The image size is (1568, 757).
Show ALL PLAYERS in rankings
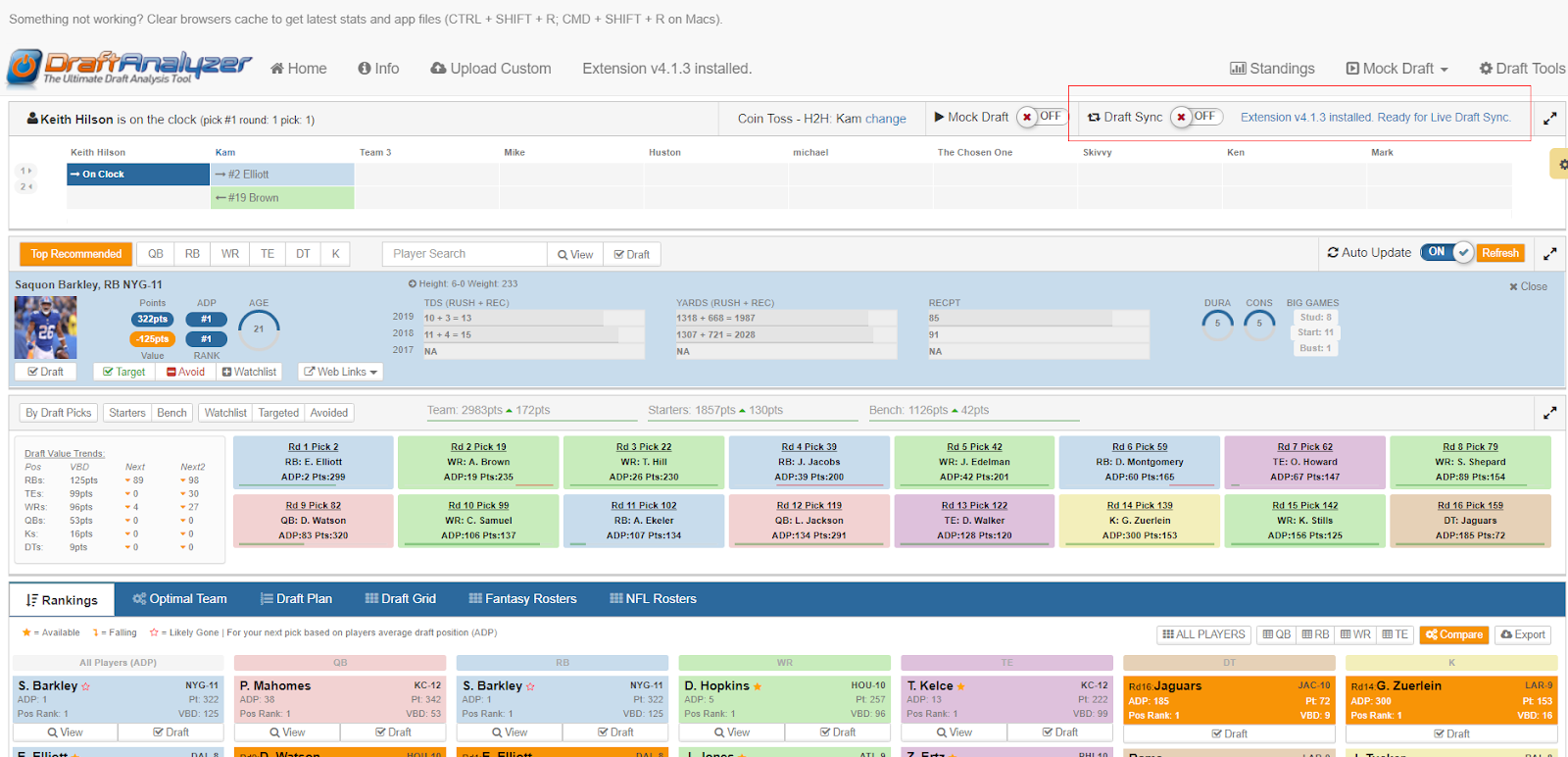(x=1203, y=634)
